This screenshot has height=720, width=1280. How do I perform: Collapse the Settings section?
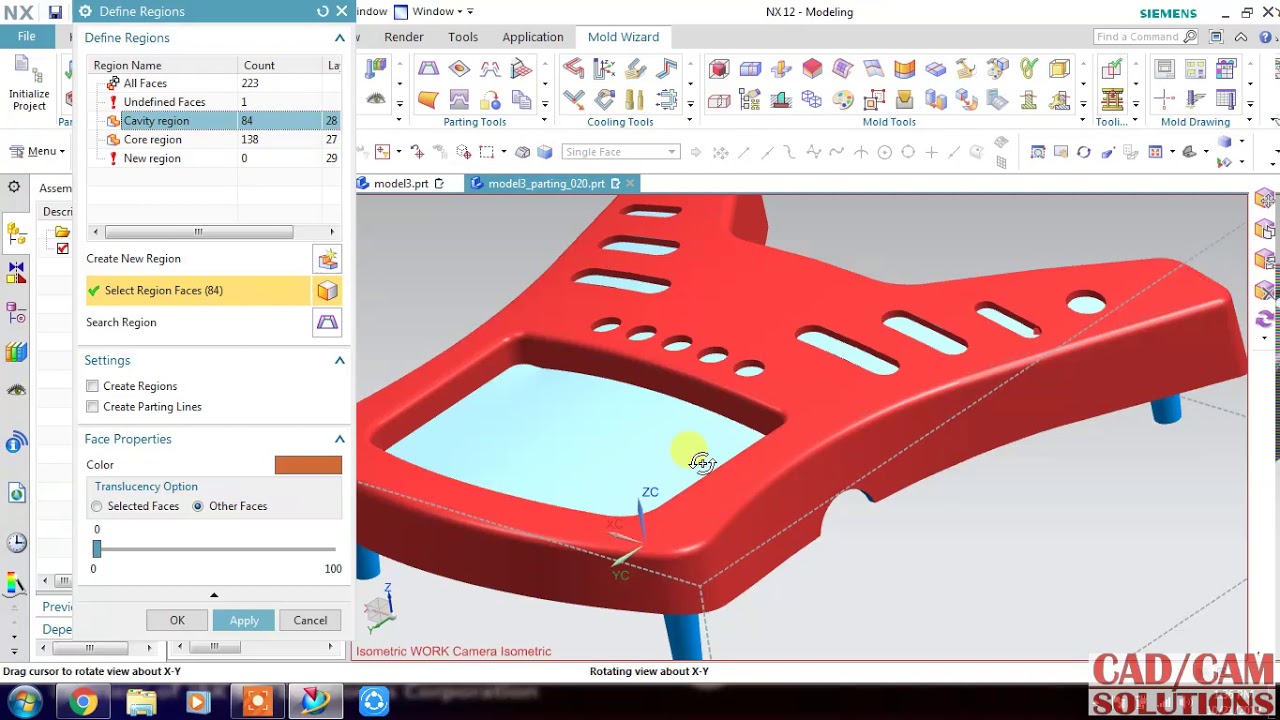pyautogui.click(x=340, y=360)
